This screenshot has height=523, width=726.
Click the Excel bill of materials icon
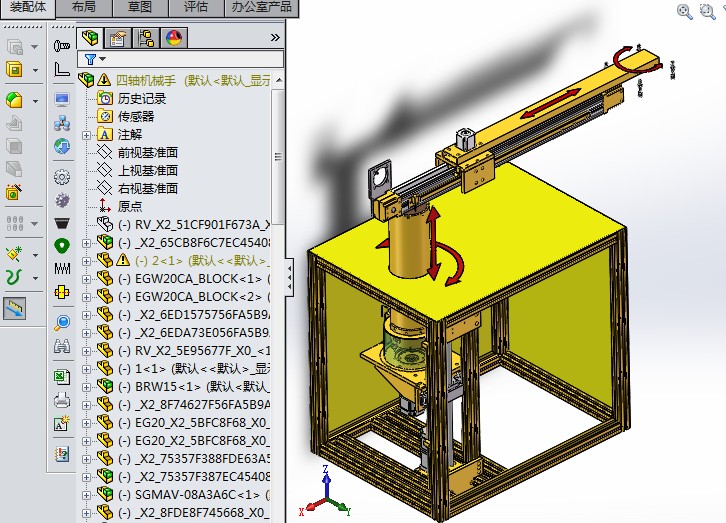click(x=62, y=377)
